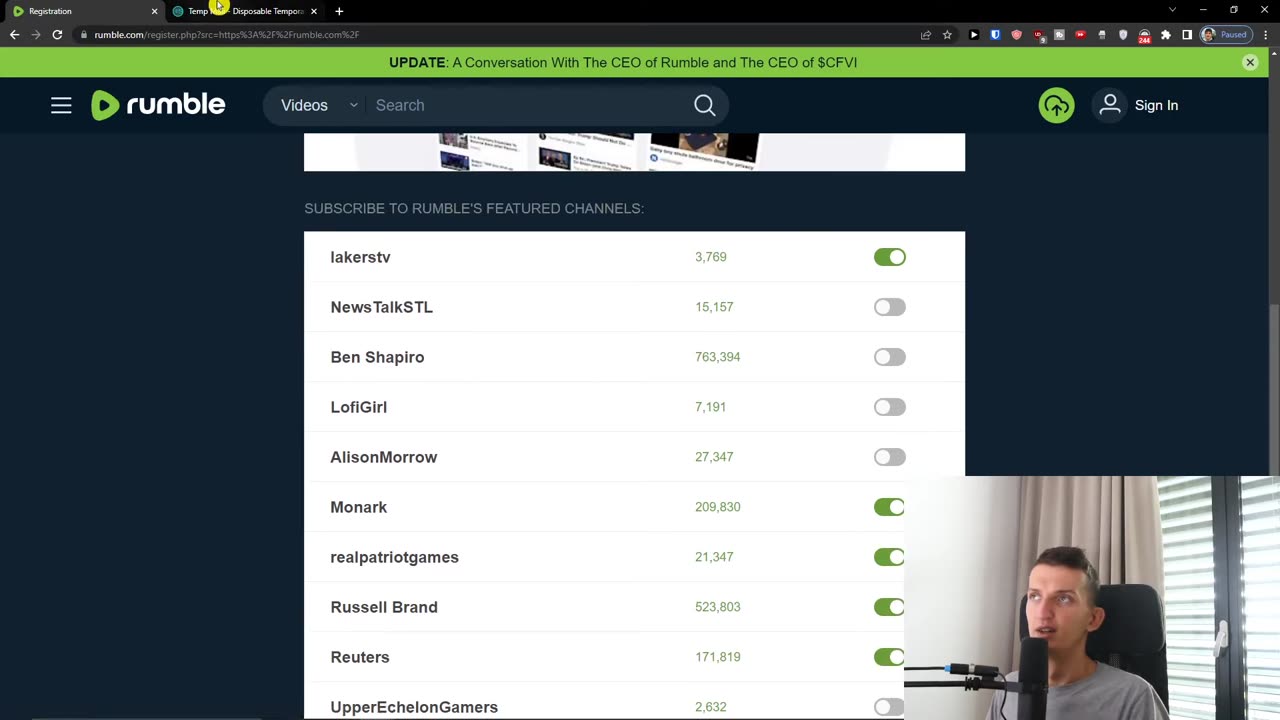The height and width of the screenshot is (720, 1280).
Task: Close the Temp Mail tab
Action: [314, 11]
